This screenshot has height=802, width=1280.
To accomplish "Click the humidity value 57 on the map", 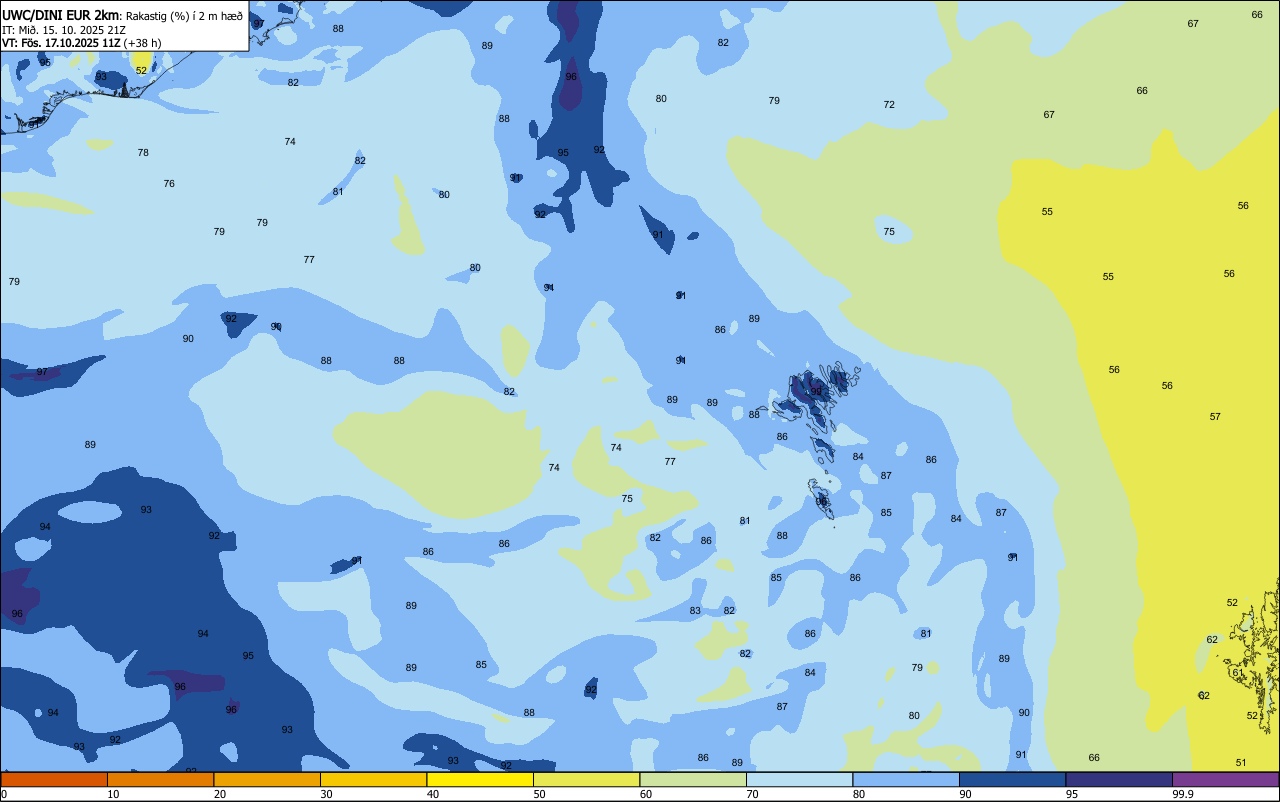I will click(x=1215, y=416).
